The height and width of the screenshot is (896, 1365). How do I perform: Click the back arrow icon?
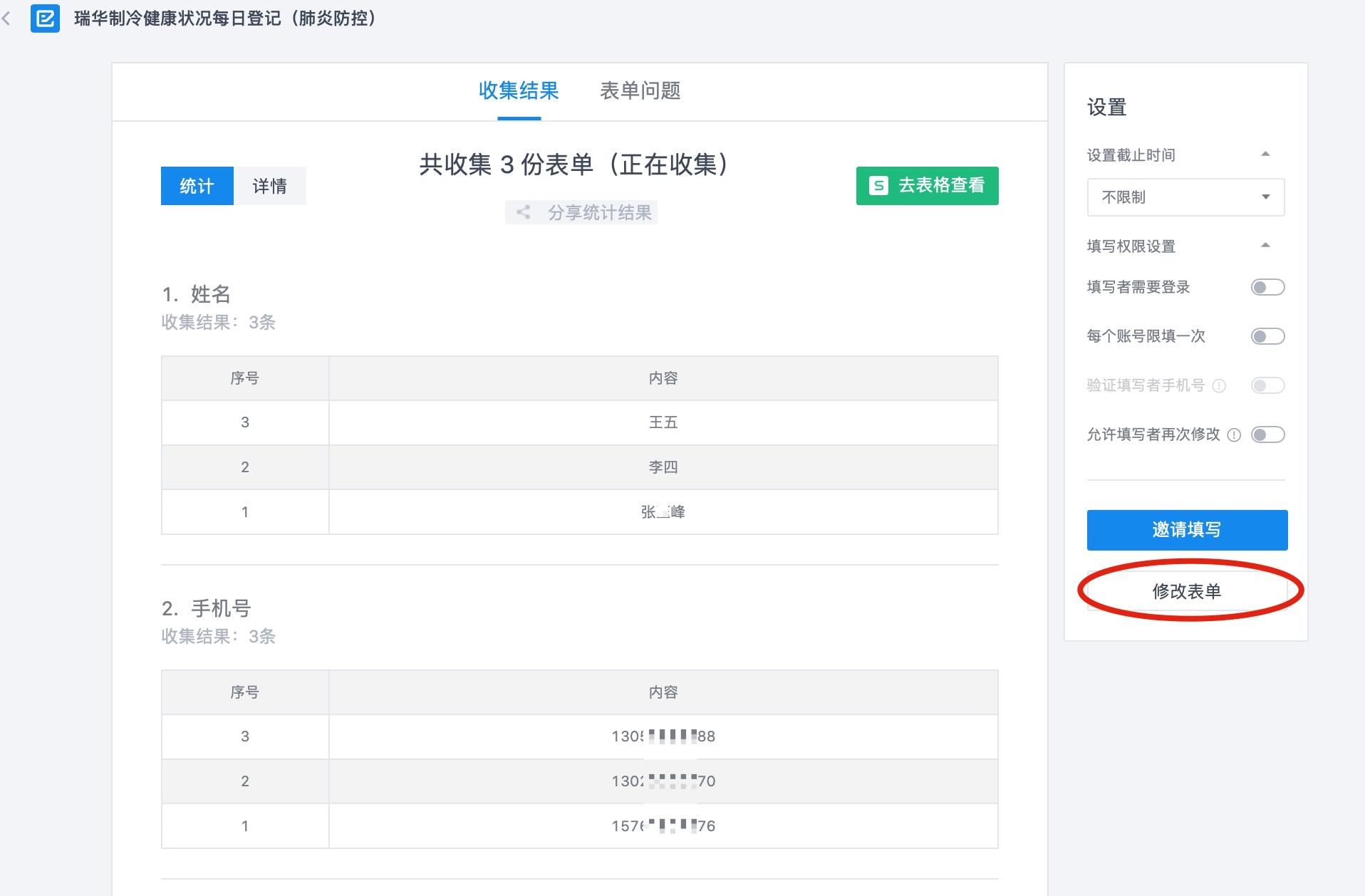coord(6,19)
